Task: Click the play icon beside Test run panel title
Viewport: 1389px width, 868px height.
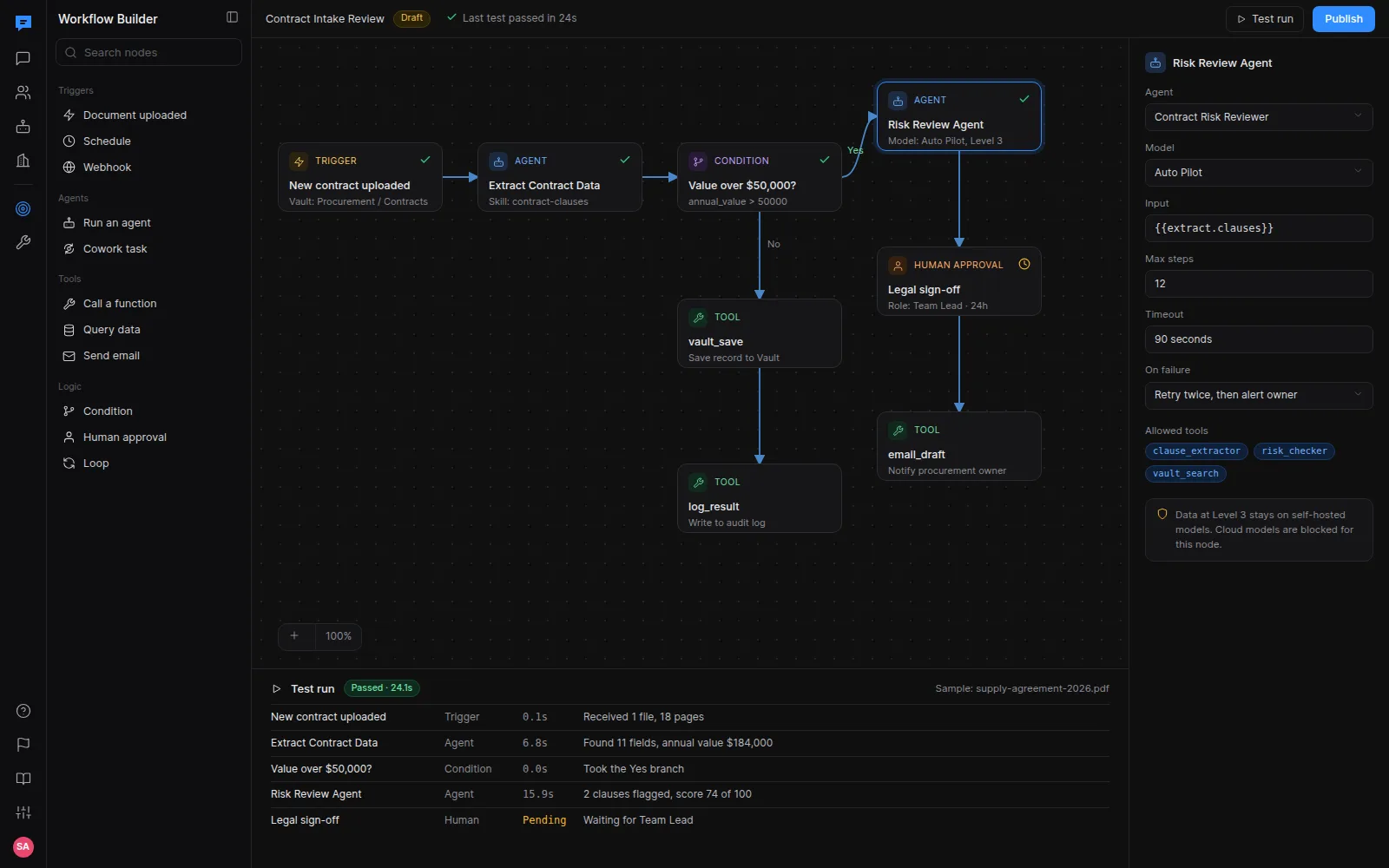Action: tap(277, 689)
